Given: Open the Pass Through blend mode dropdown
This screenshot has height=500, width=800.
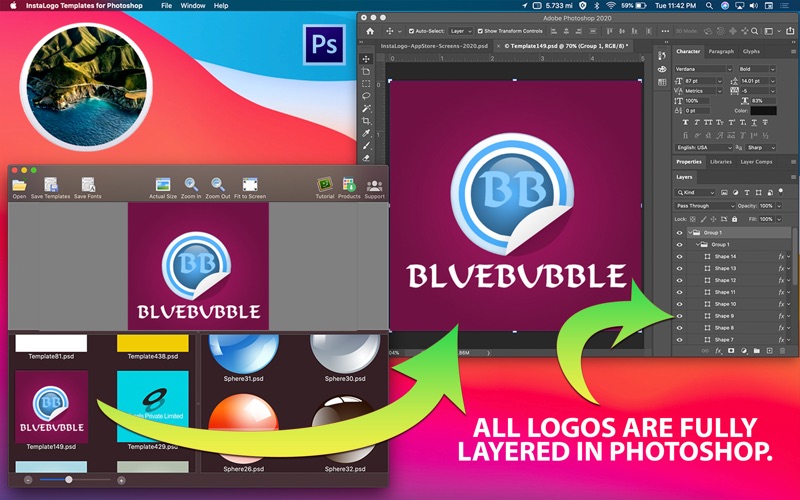Looking at the screenshot, I should 705,206.
